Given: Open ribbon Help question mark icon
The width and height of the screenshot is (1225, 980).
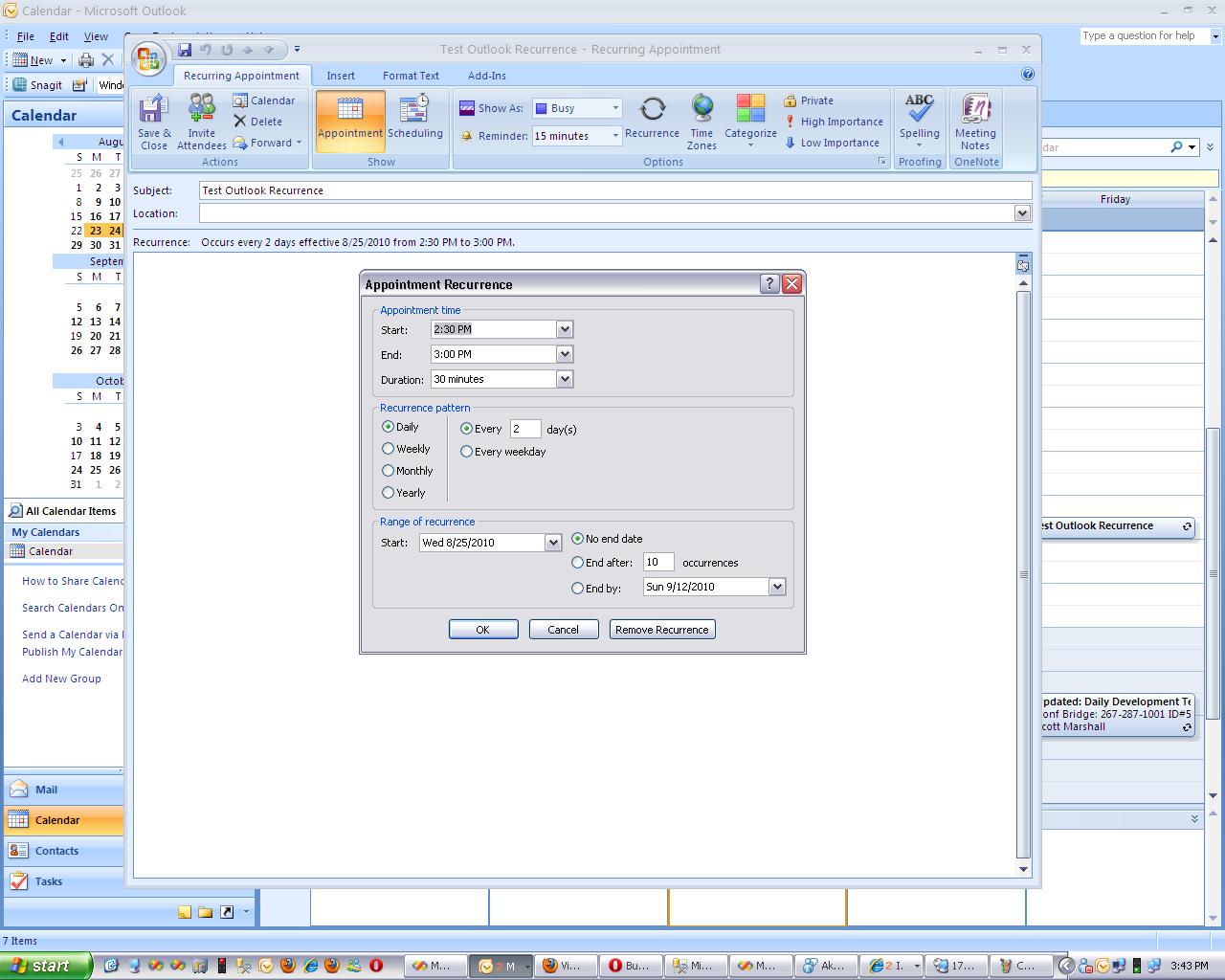Looking at the screenshot, I should (1028, 75).
